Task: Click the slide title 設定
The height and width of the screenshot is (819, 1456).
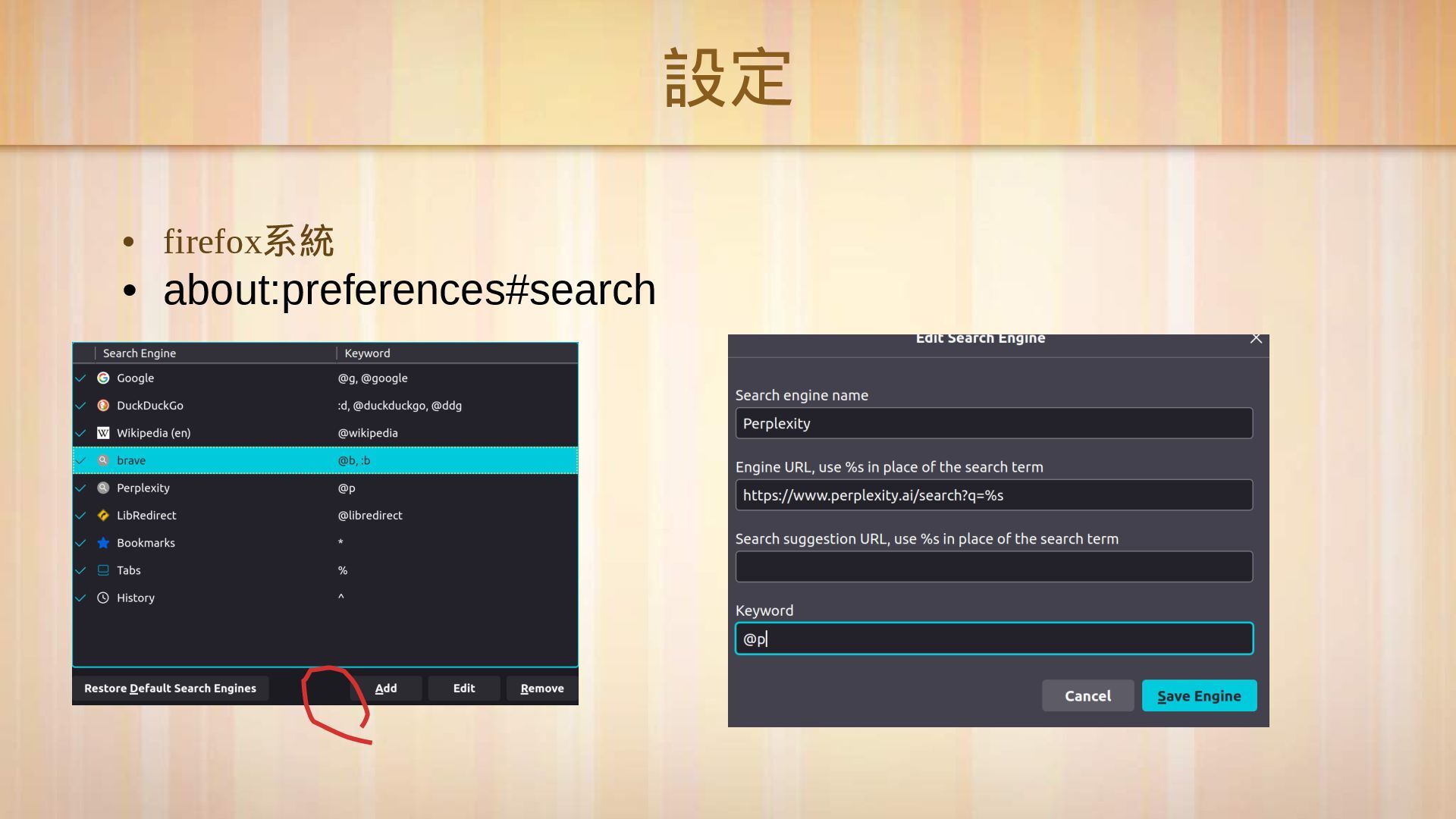Action: (728, 77)
